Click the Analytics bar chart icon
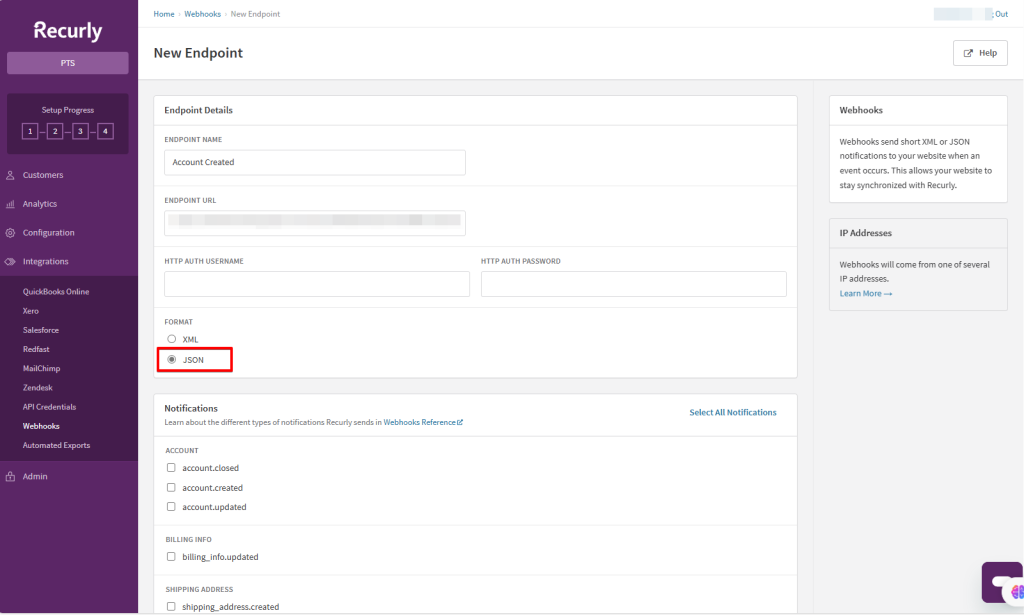 10,204
